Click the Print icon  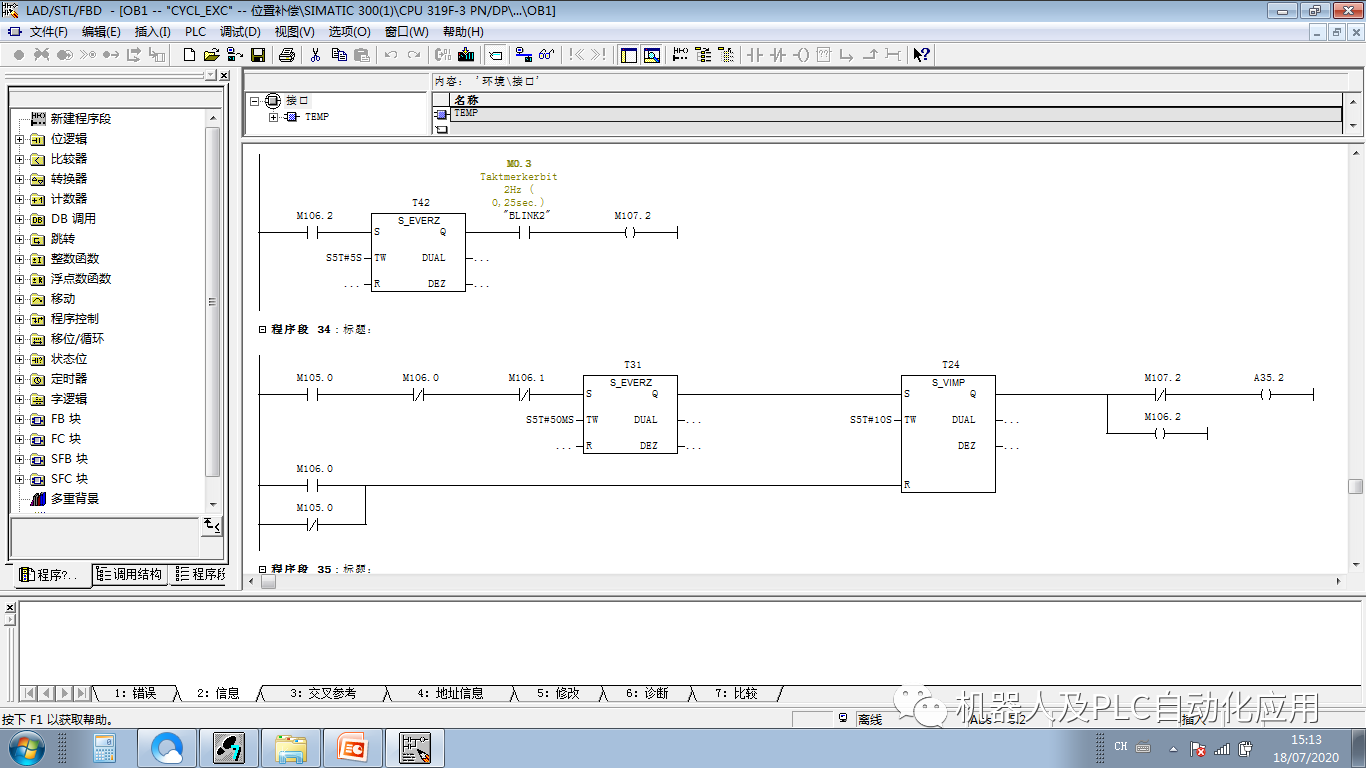tap(287, 55)
